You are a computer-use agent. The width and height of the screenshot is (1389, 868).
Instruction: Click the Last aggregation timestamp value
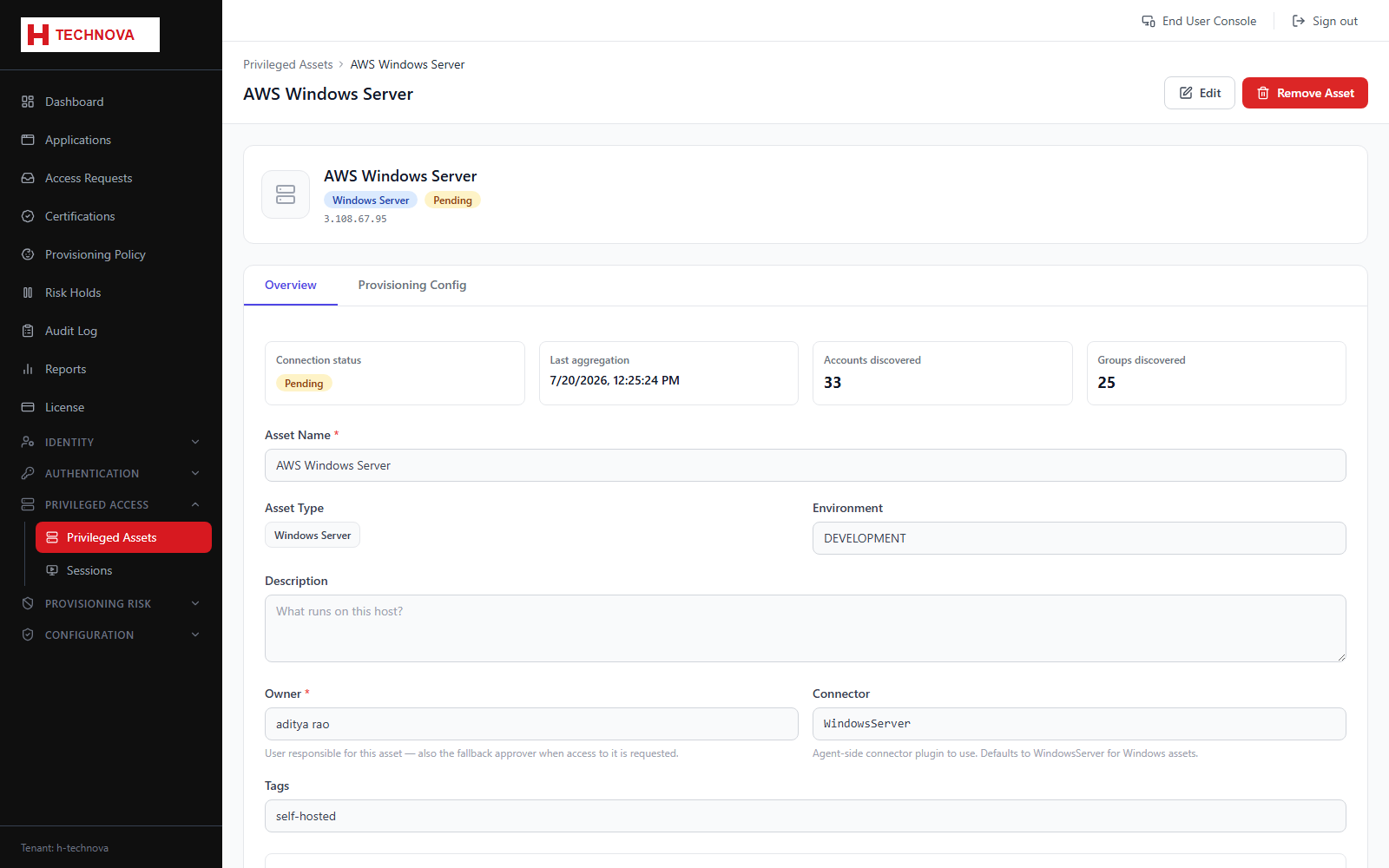coord(615,380)
